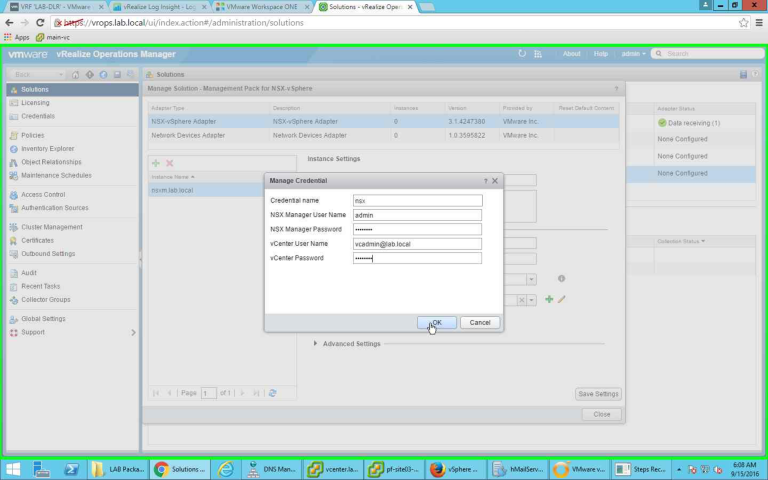Open the Back navigation dropdown
This screenshot has width=768, height=480.
coord(61,74)
